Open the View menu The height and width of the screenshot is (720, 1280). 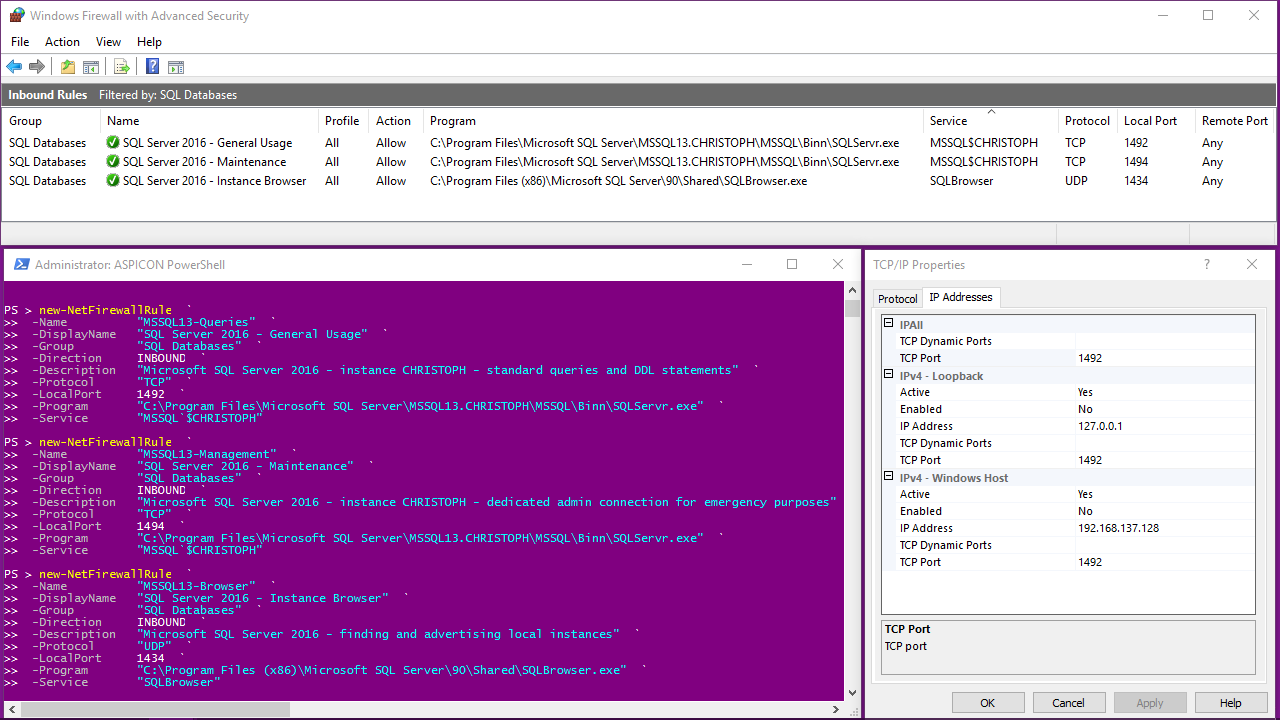click(x=108, y=42)
